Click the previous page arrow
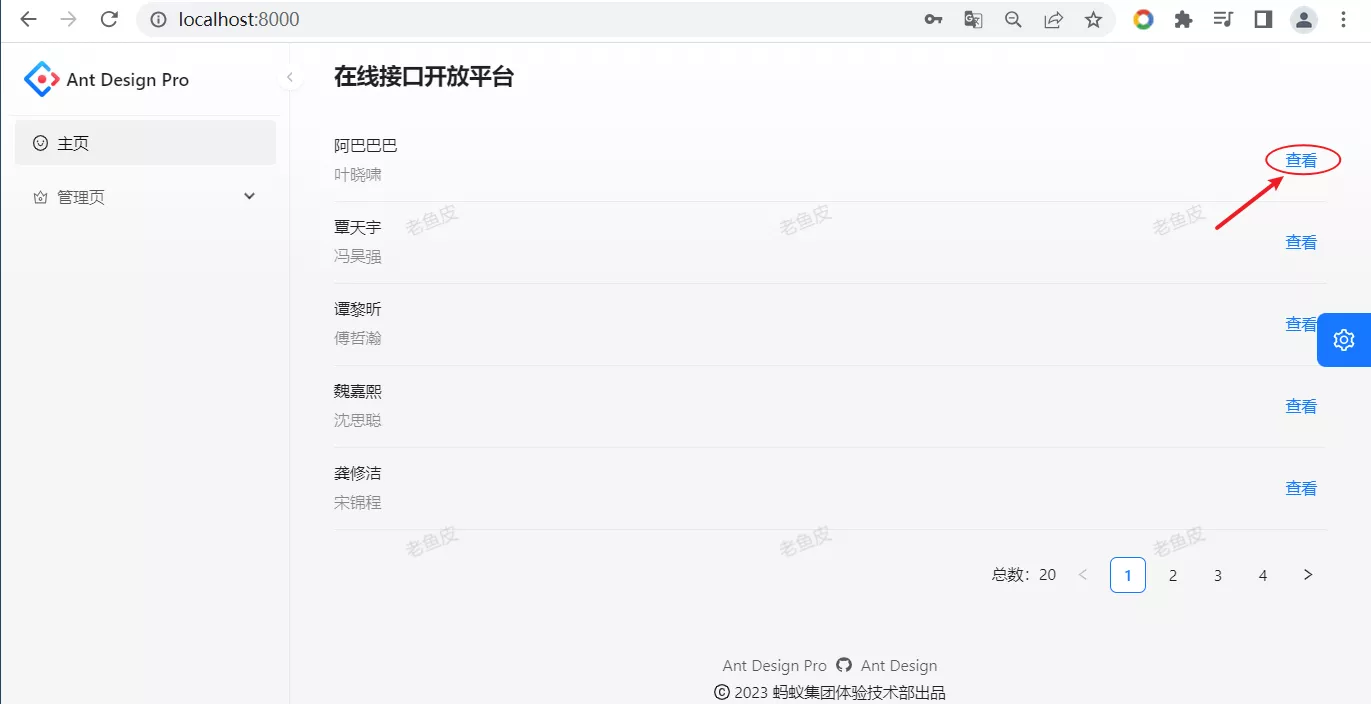Image resolution: width=1371 pixels, height=704 pixels. pos(1083,575)
